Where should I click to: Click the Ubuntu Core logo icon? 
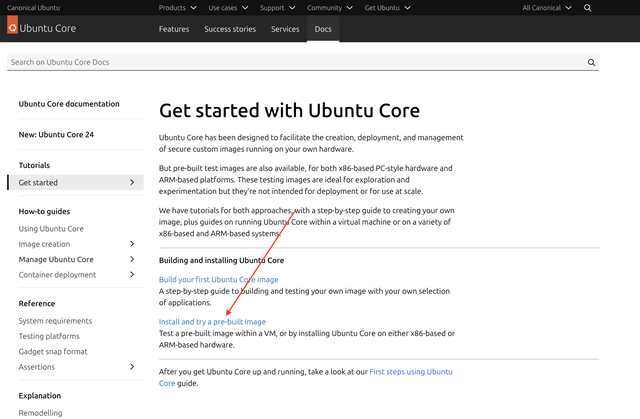[12, 25]
